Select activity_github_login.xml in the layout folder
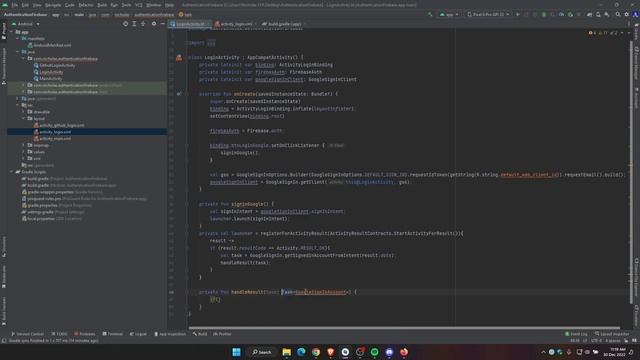The image size is (640, 360). point(59,125)
